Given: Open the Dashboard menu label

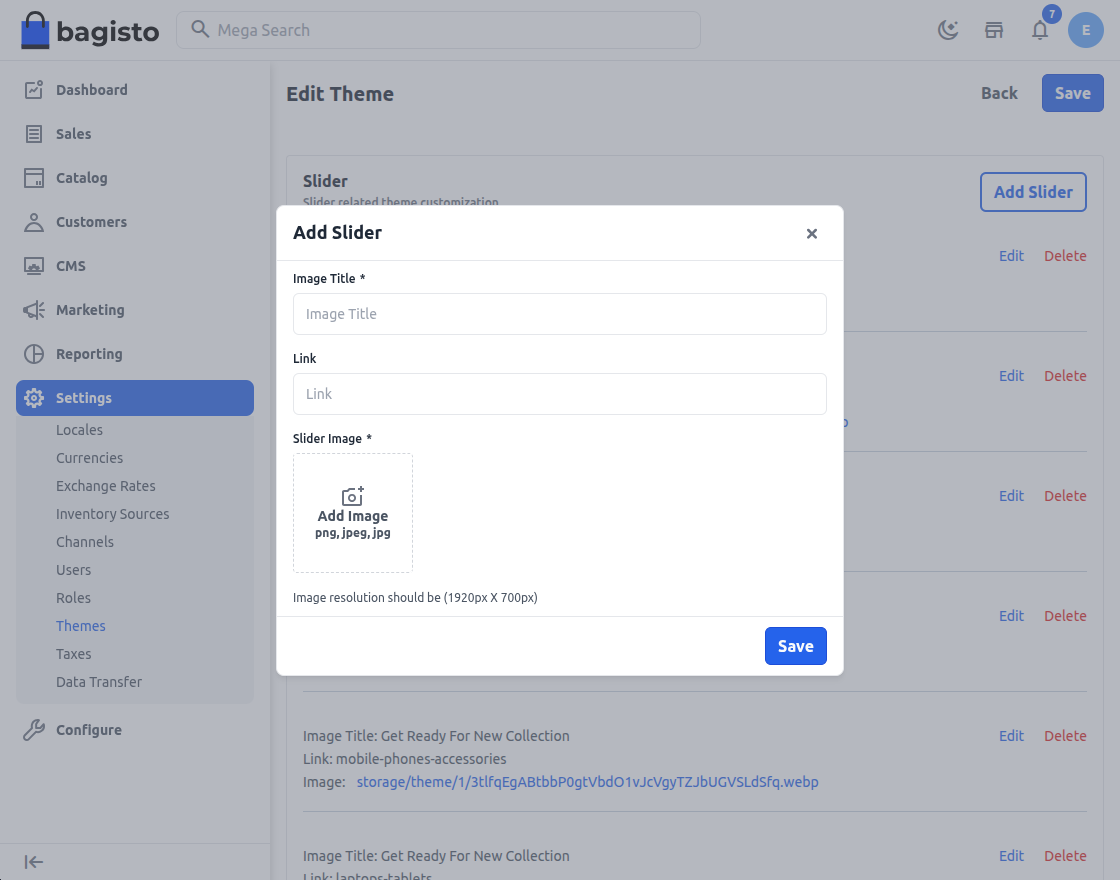Looking at the screenshot, I should coord(92,90).
